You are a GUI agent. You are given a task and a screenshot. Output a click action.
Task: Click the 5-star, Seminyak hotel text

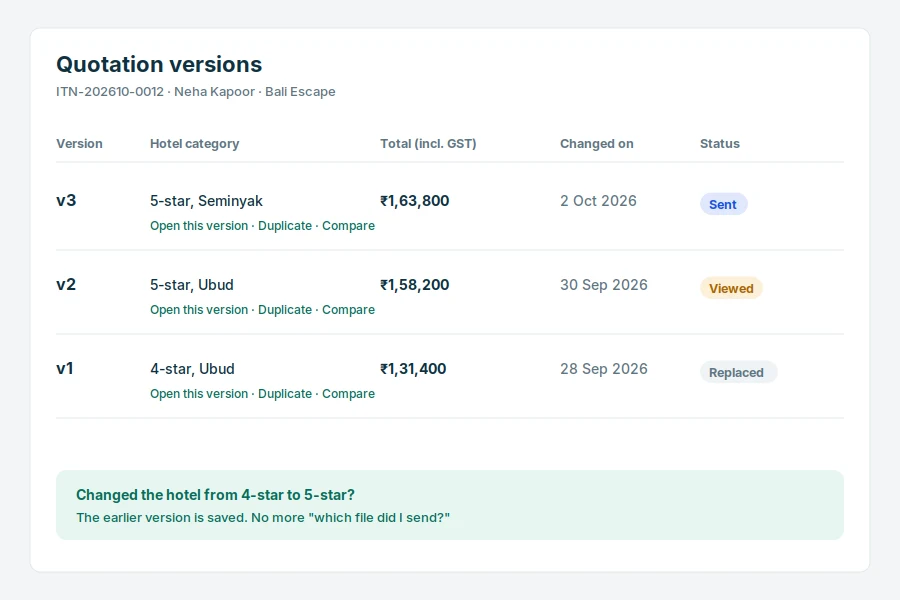pyautogui.click(x=206, y=201)
